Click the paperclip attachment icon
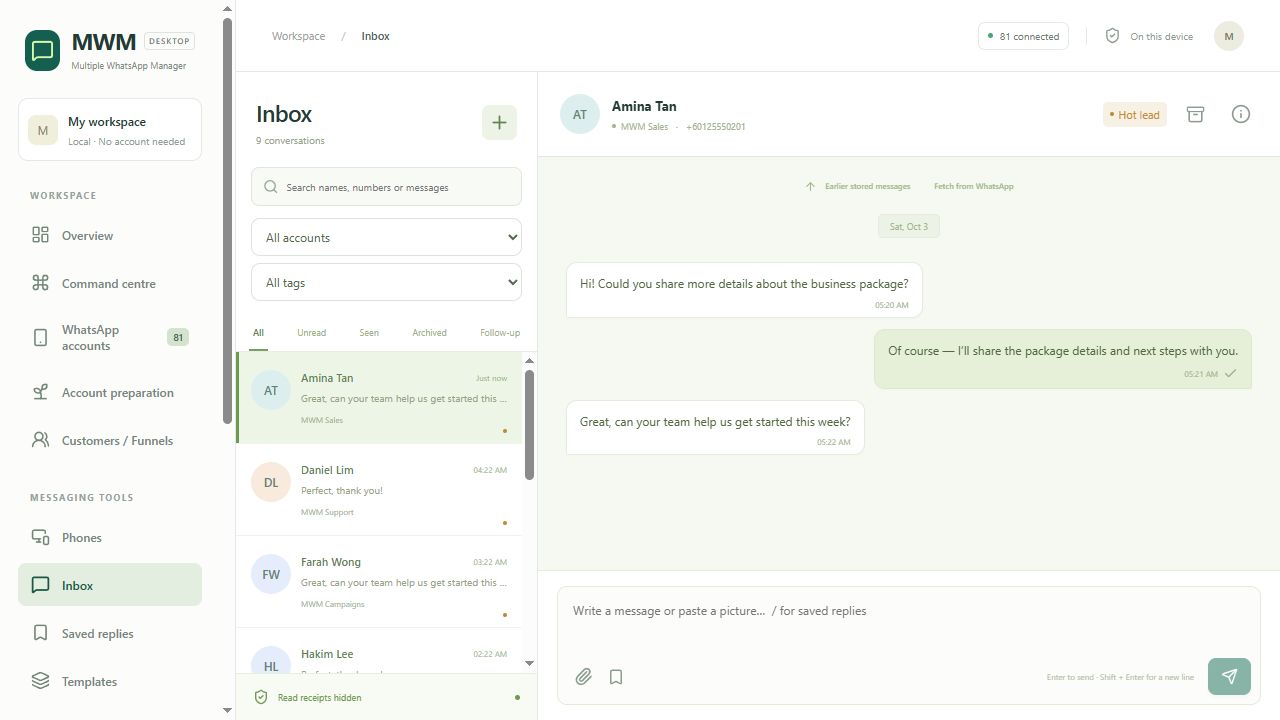 (x=584, y=677)
